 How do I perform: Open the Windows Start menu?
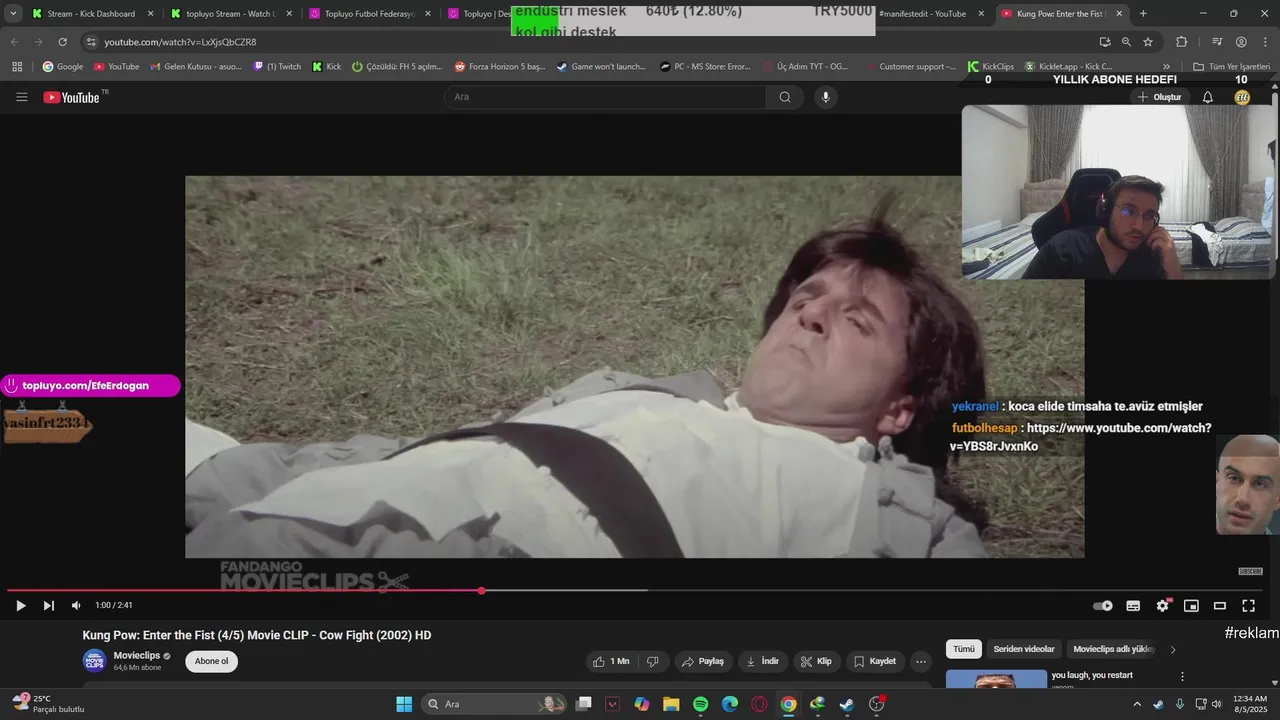(x=404, y=704)
